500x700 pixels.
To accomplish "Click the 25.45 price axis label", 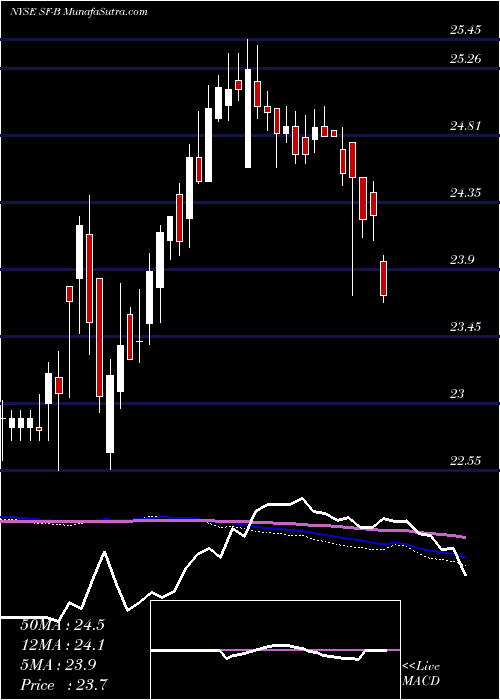I will 465,30.
